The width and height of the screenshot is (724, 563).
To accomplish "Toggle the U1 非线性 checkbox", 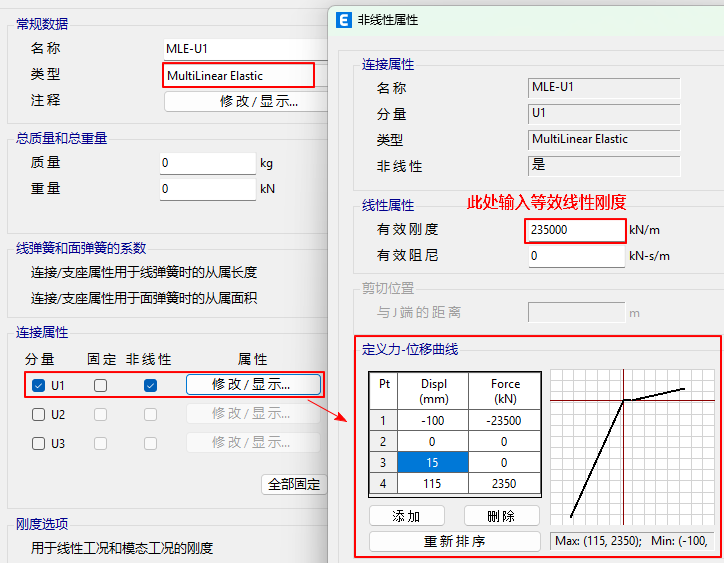I will pyautogui.click(x=150, y=385).
